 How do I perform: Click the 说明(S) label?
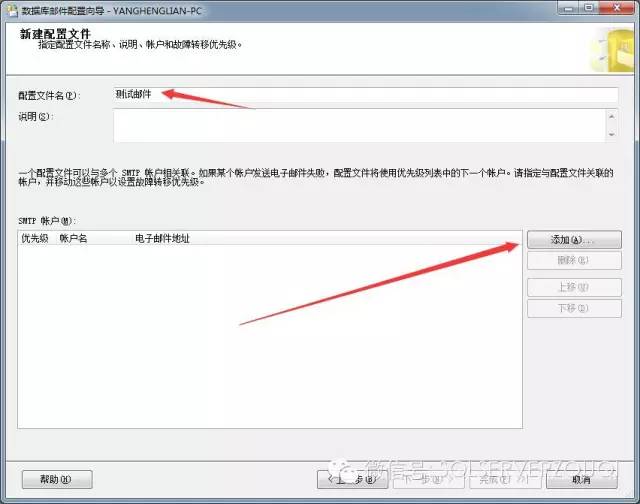pyautogui.click(x=36, y=117)
